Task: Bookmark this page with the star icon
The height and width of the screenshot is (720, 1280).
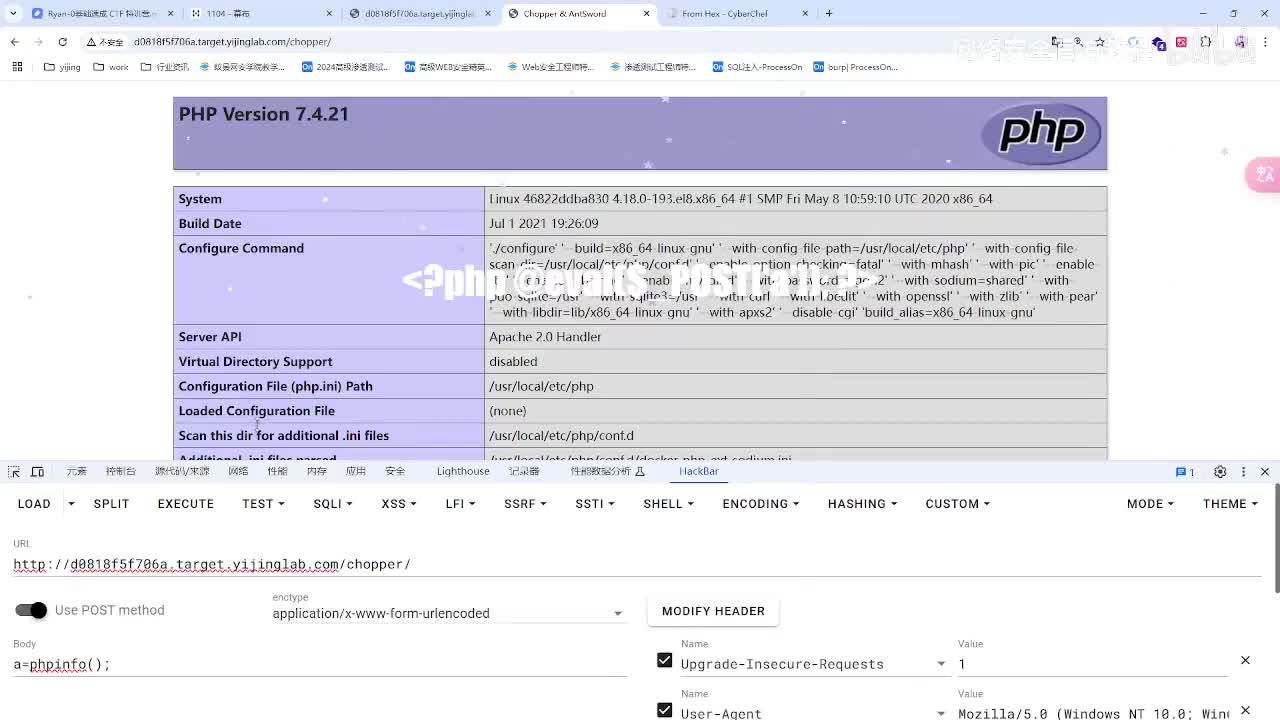Action: pyautogui.click(x=1100, y=42)
